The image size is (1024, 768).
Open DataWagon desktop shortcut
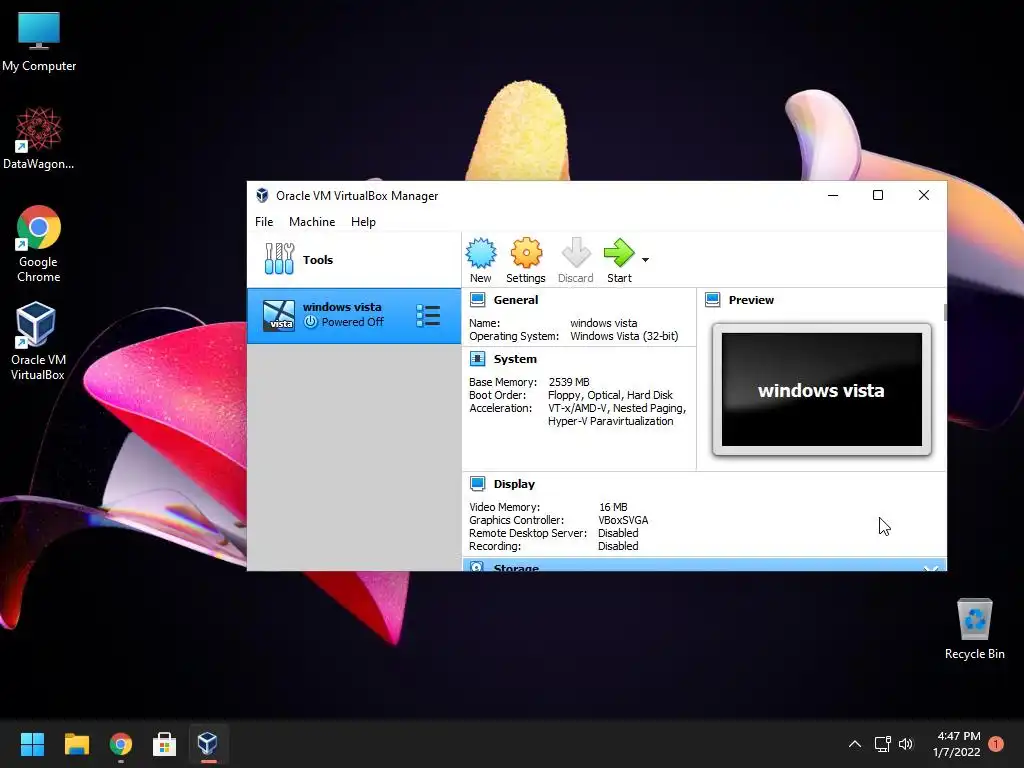[x=39, y=139]
